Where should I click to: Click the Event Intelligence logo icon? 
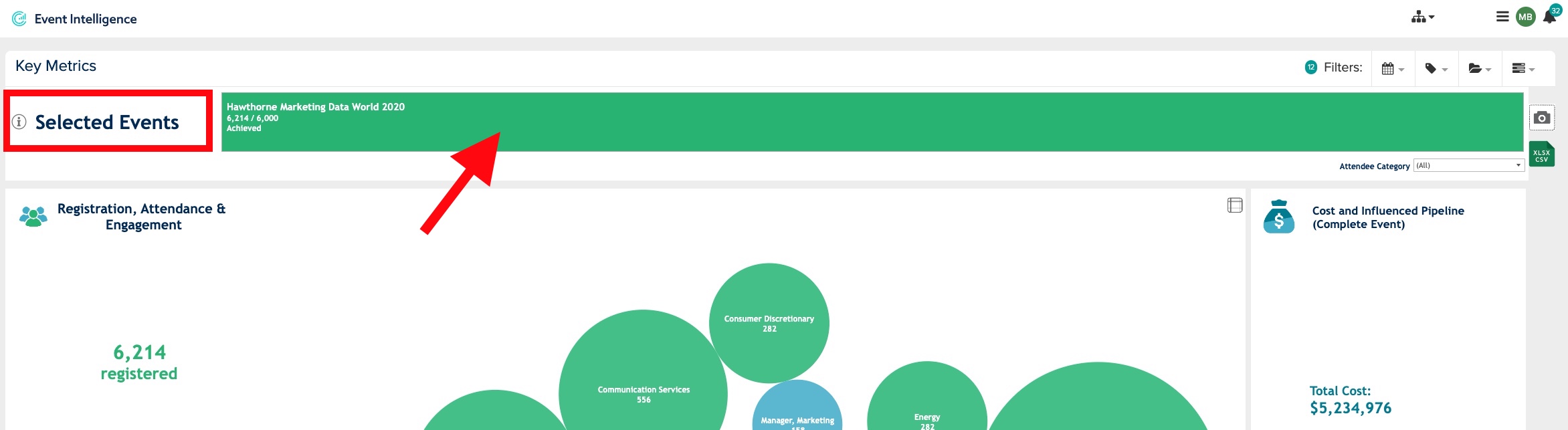tap(19, 19)
